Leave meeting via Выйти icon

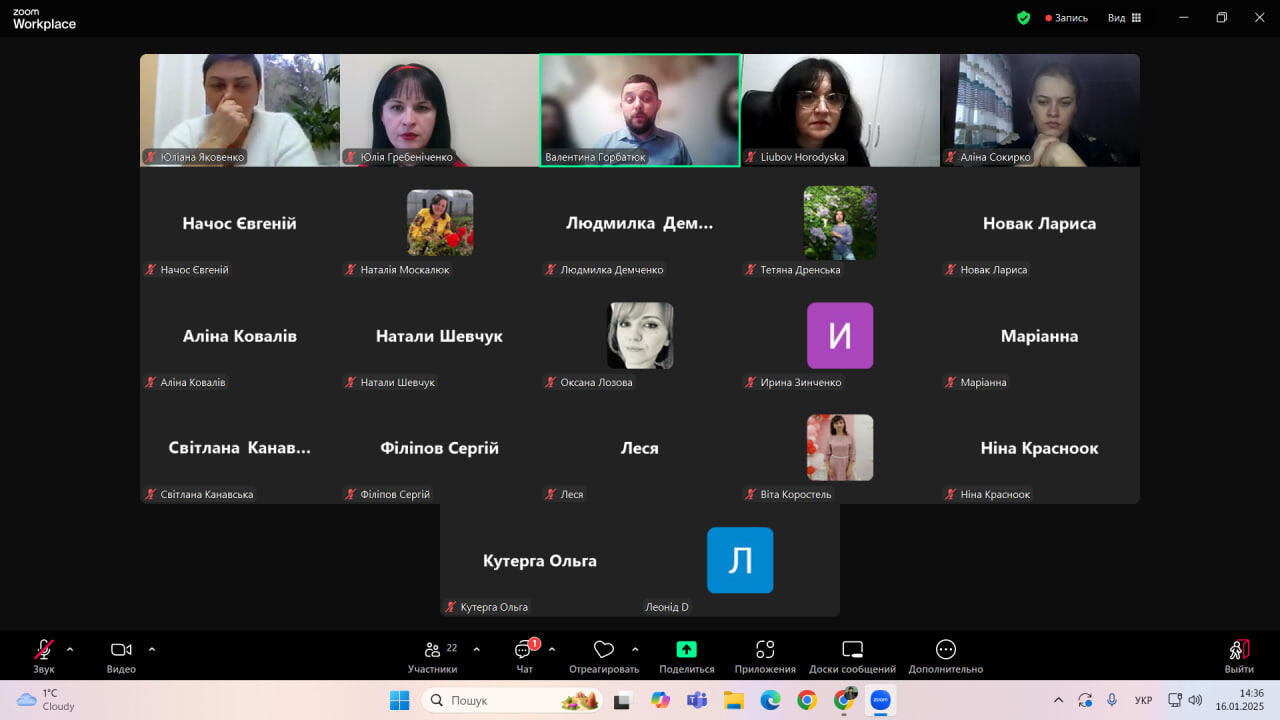1239,650
